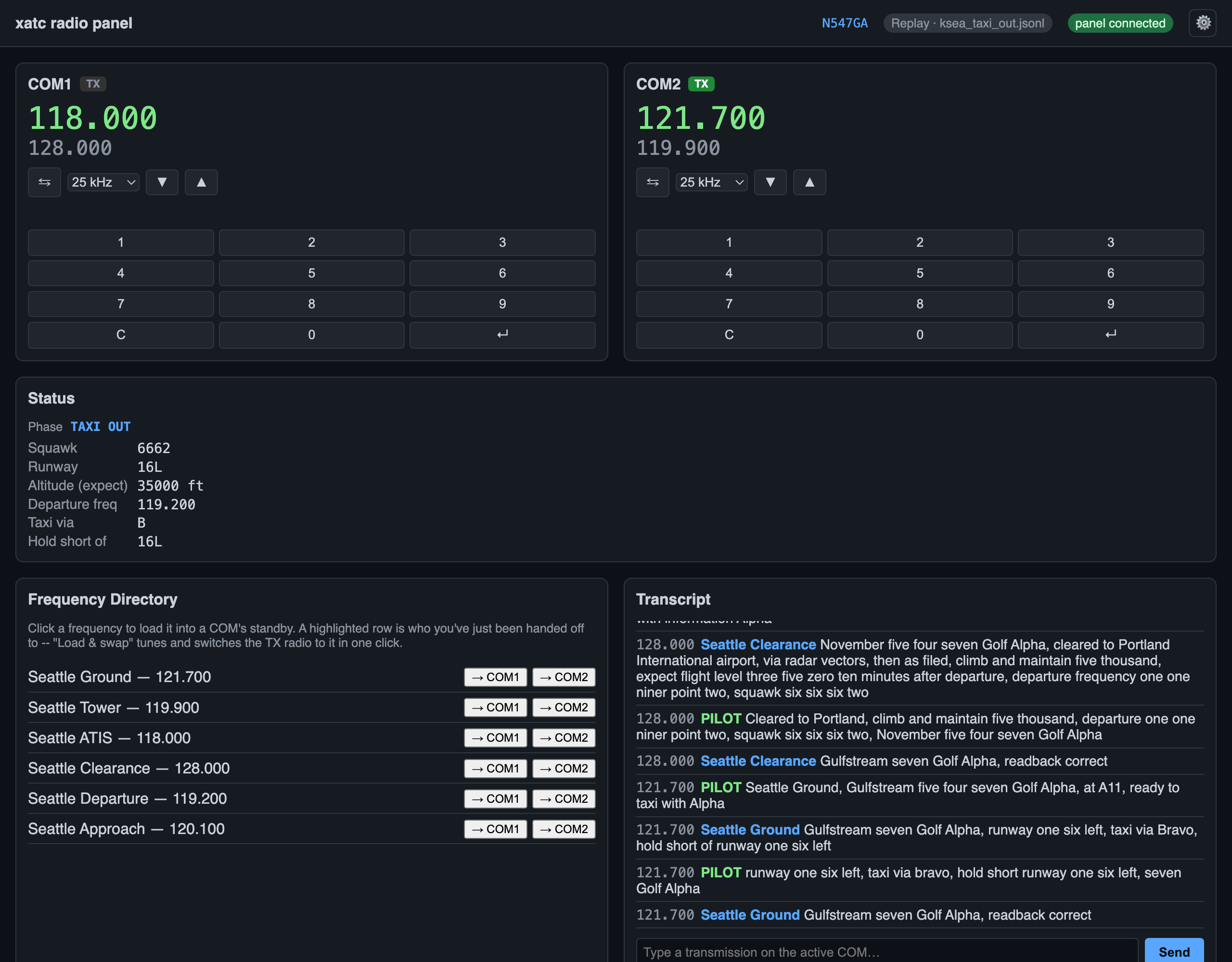The height and width of the screenshot is (962, 1232).
Task: Load Seattle Ground into COM1 standby
Action: tap(495, 677)
